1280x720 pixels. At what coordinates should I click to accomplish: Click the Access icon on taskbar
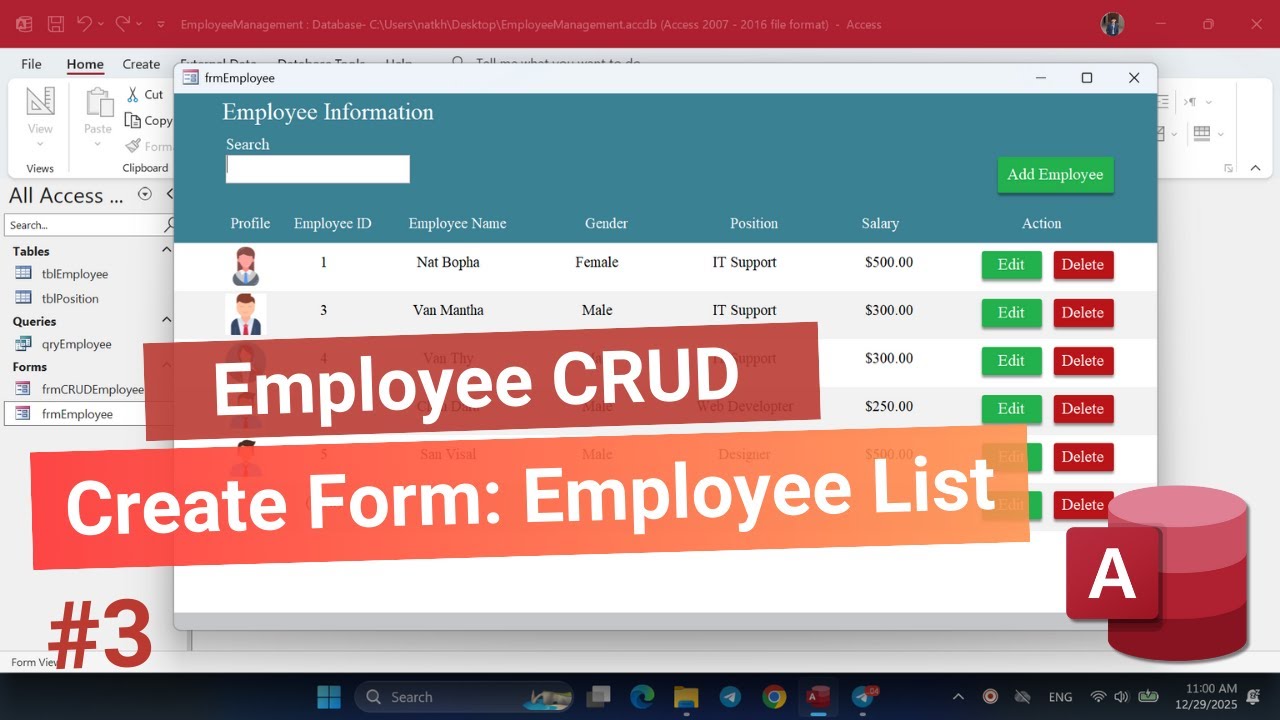pos(818,696)
